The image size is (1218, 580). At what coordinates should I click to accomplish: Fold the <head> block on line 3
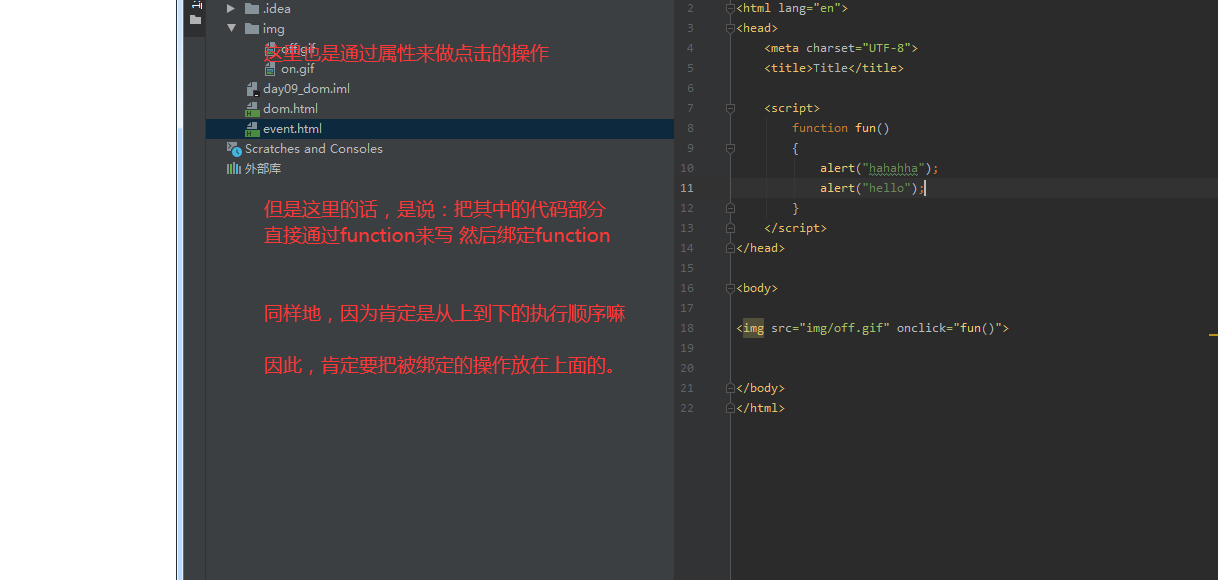pos(730,28)
